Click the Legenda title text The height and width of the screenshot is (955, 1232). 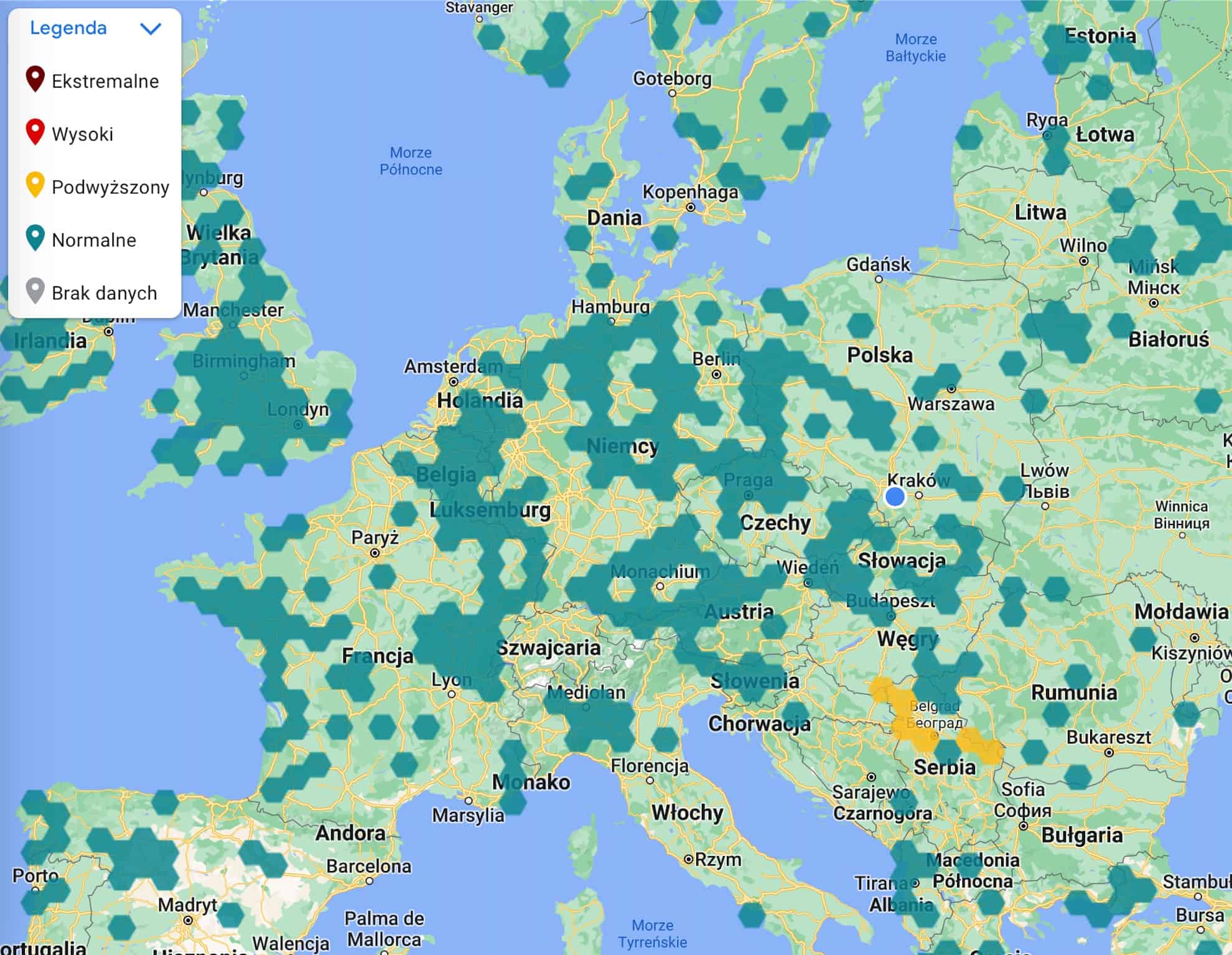pyautogui.click(x=68, y=28)
